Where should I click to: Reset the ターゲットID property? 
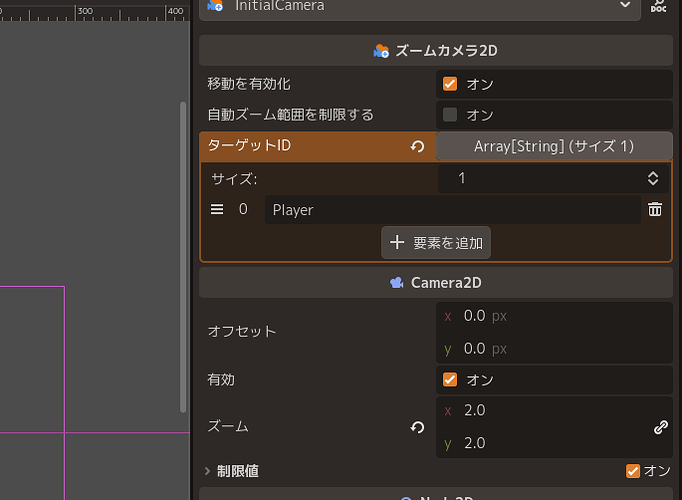click(417, 147)
